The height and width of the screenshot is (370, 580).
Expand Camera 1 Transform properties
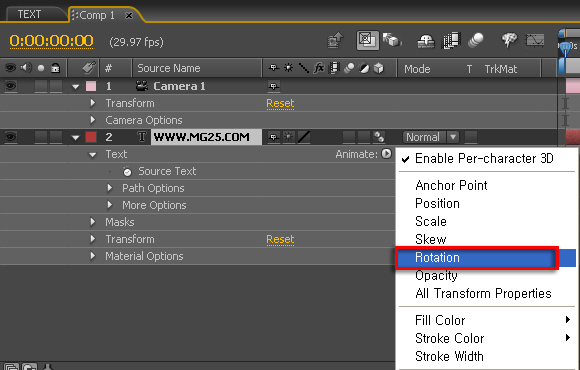(x=93, y=103)
